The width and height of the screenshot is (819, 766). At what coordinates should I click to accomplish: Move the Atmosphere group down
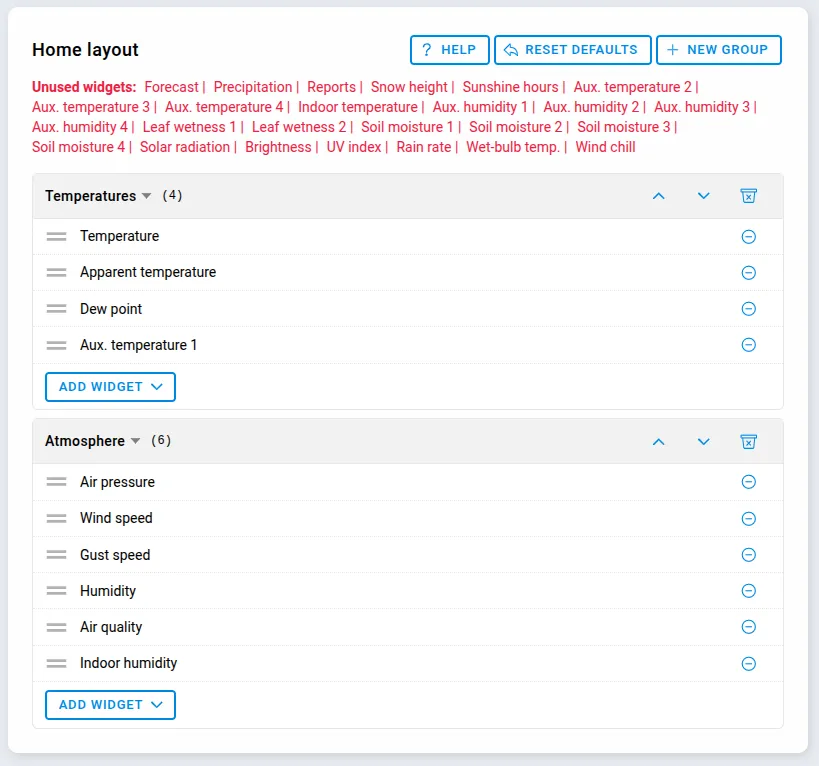click(704, 442)
